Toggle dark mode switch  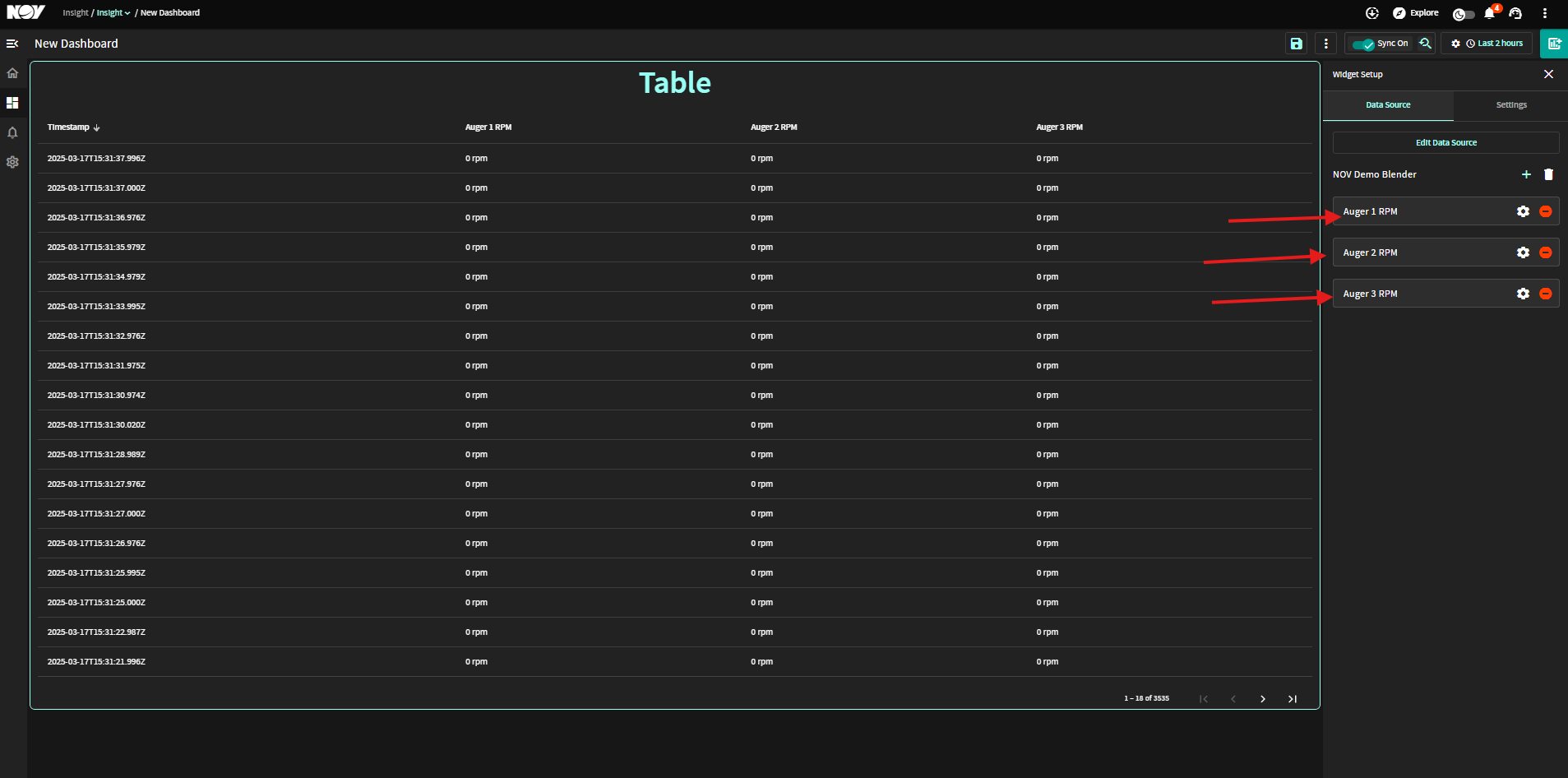[1464, 14]
